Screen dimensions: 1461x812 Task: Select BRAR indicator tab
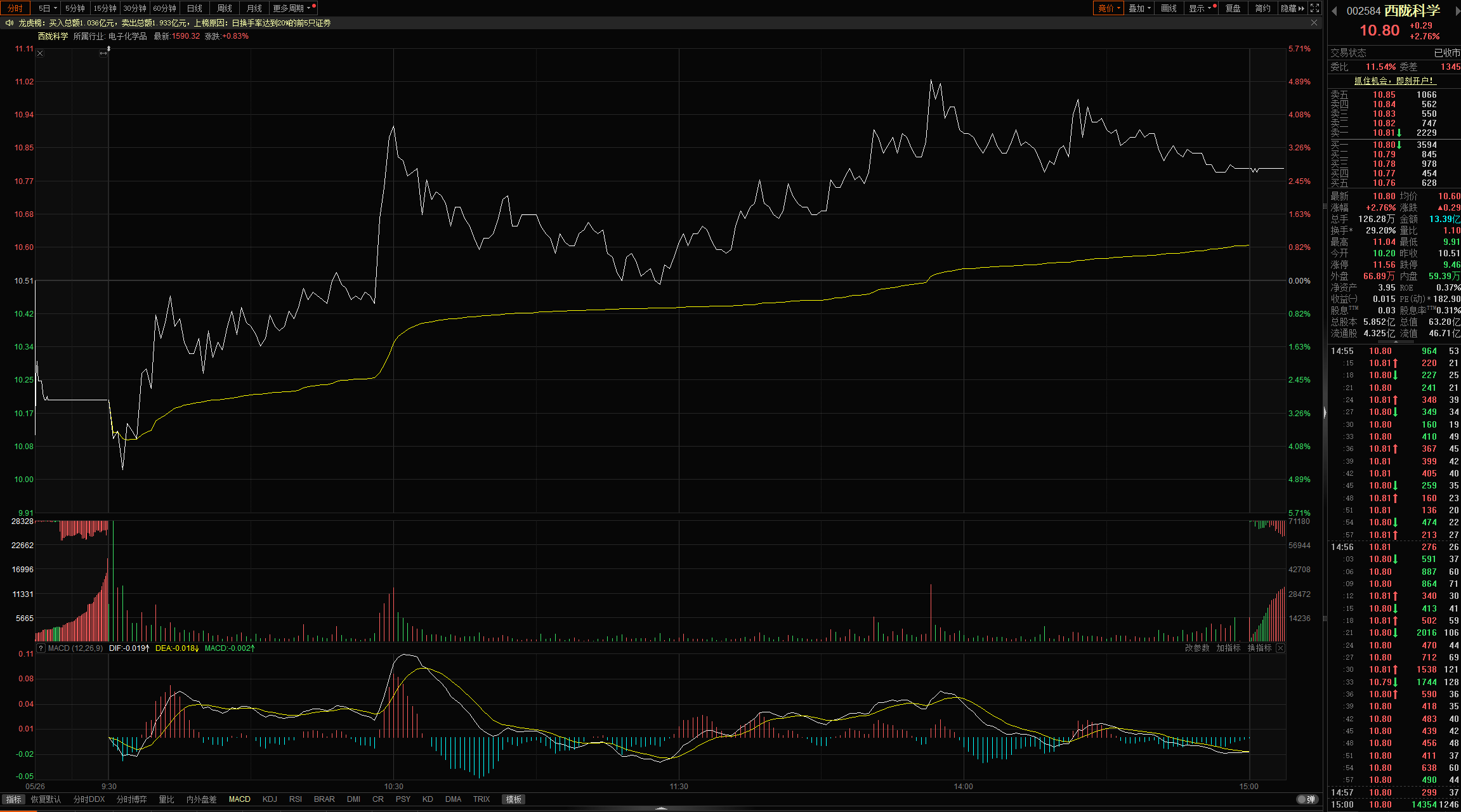click(x=324, y=799)
